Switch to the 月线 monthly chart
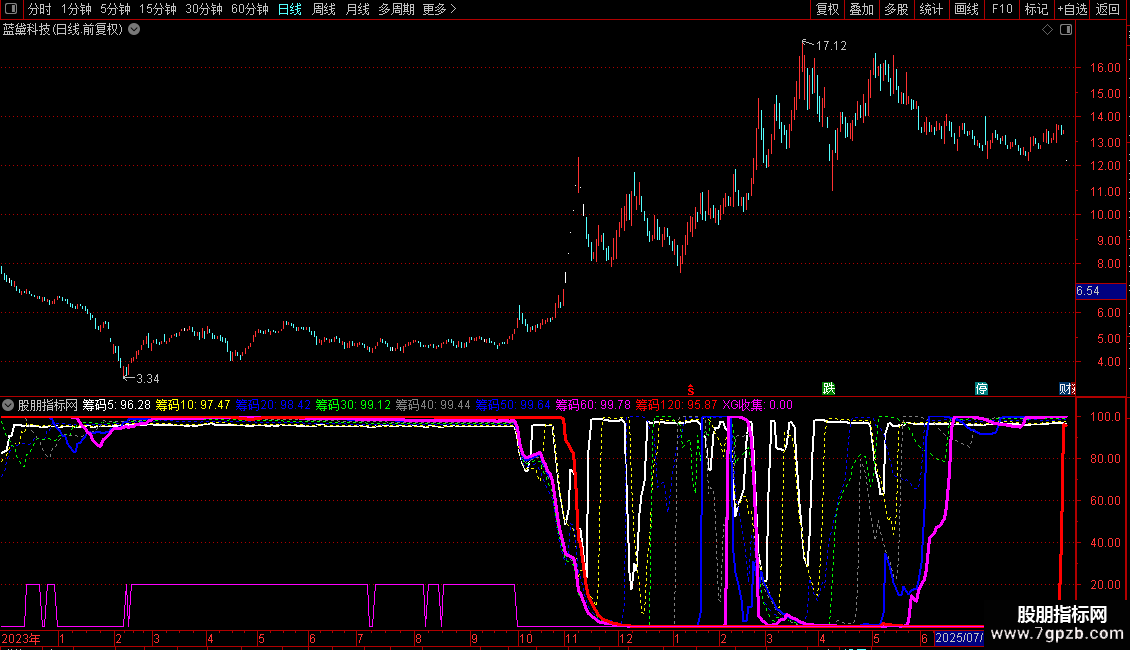This screenshot has height=650, width=1130. coord(357,9)
